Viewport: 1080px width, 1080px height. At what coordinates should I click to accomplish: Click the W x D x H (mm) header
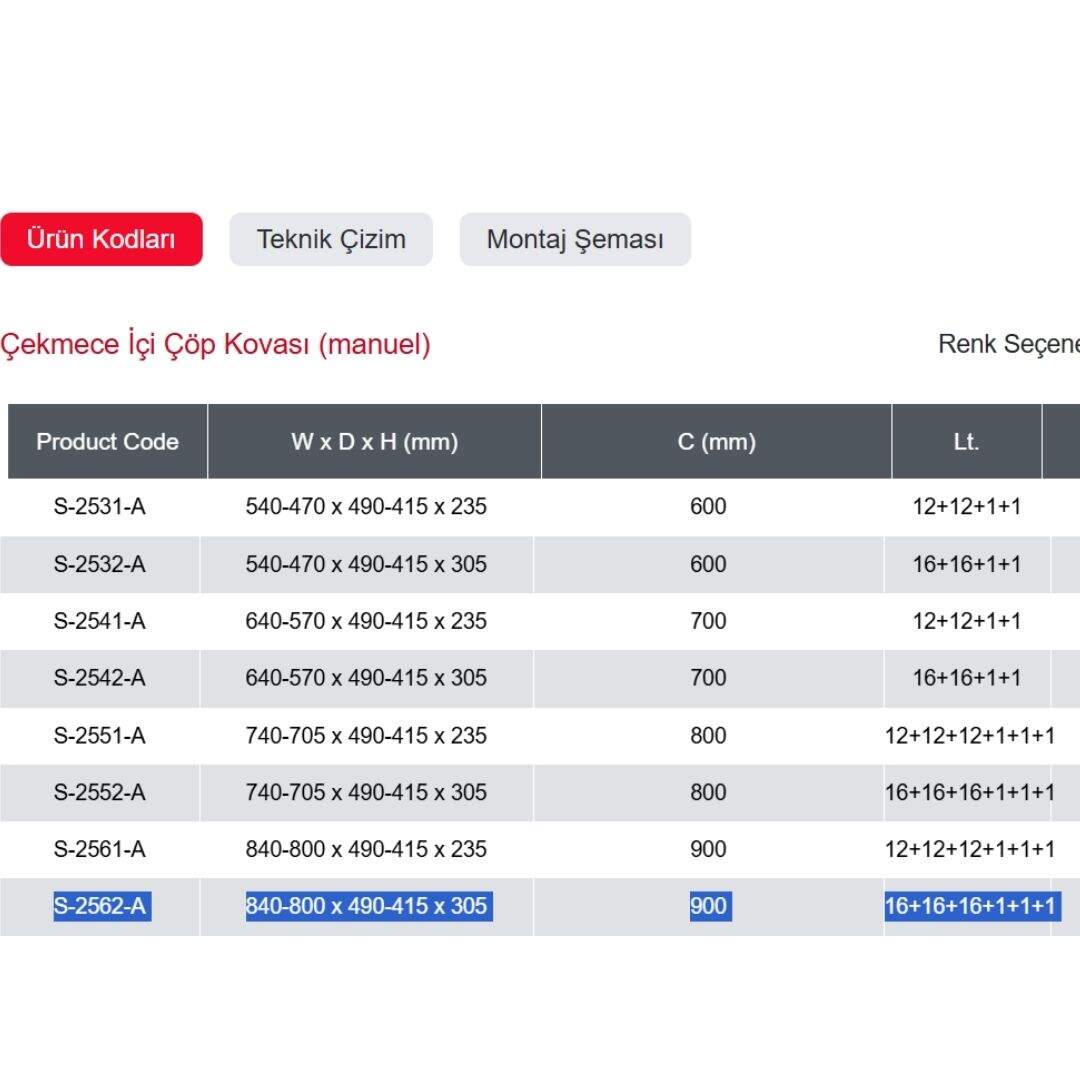(374, 442)
